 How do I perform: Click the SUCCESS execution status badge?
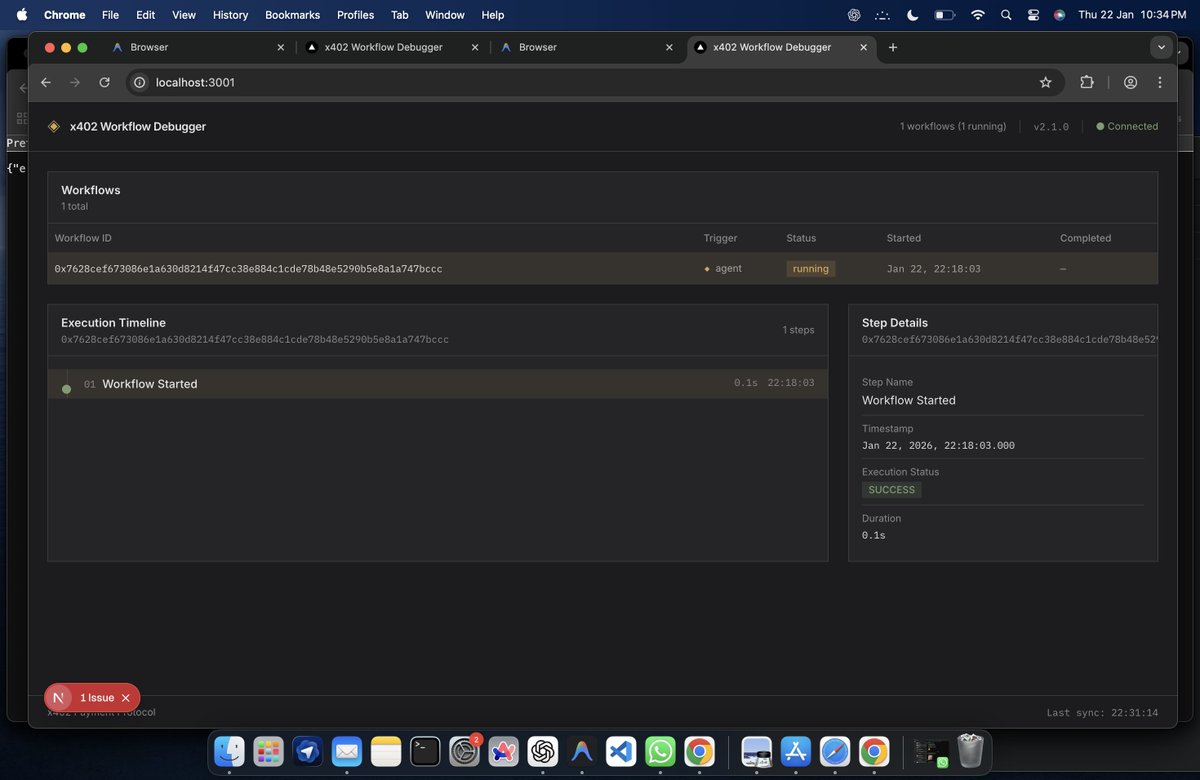click(x=891, y=490)
